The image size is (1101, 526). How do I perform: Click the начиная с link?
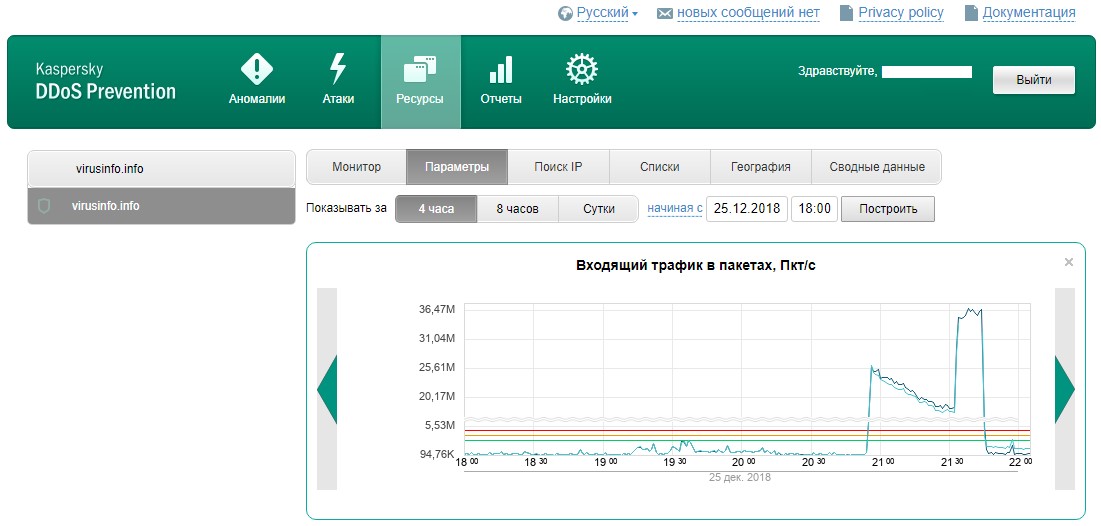675,208
